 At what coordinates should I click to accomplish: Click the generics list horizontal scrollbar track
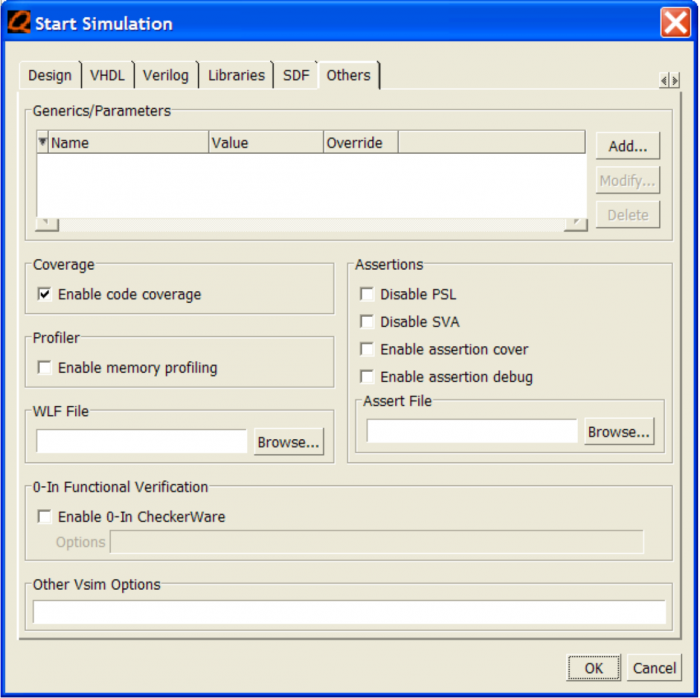point(311,224)
